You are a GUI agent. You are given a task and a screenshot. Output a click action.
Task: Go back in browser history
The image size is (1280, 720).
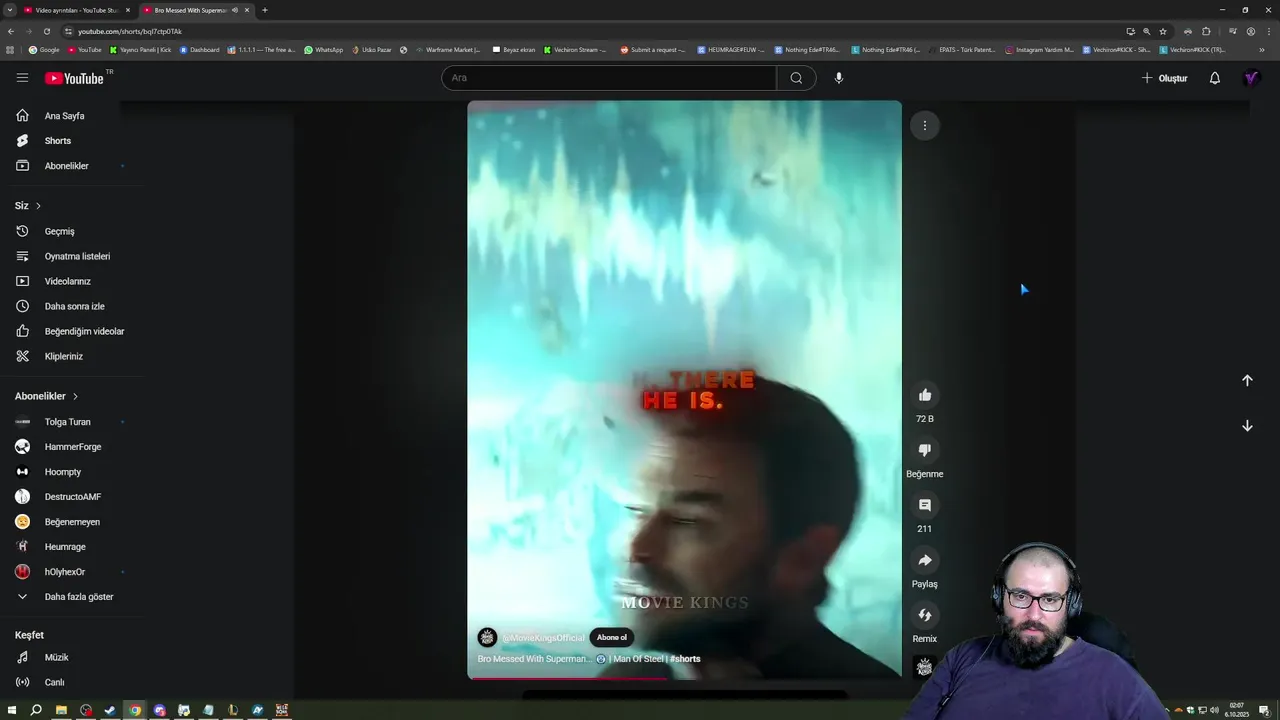[x=11, y=31]
